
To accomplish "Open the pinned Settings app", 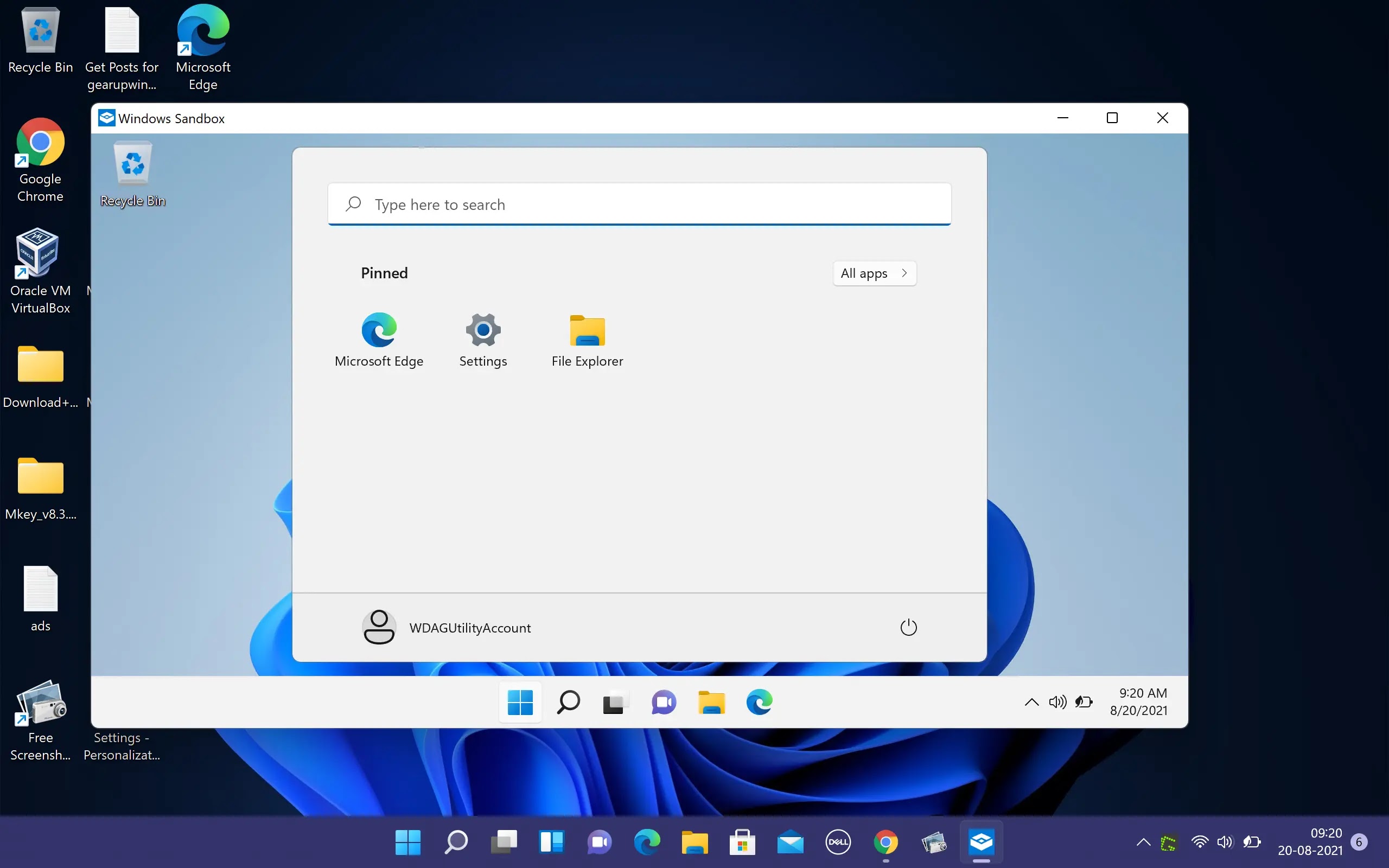I will point(483,331).
